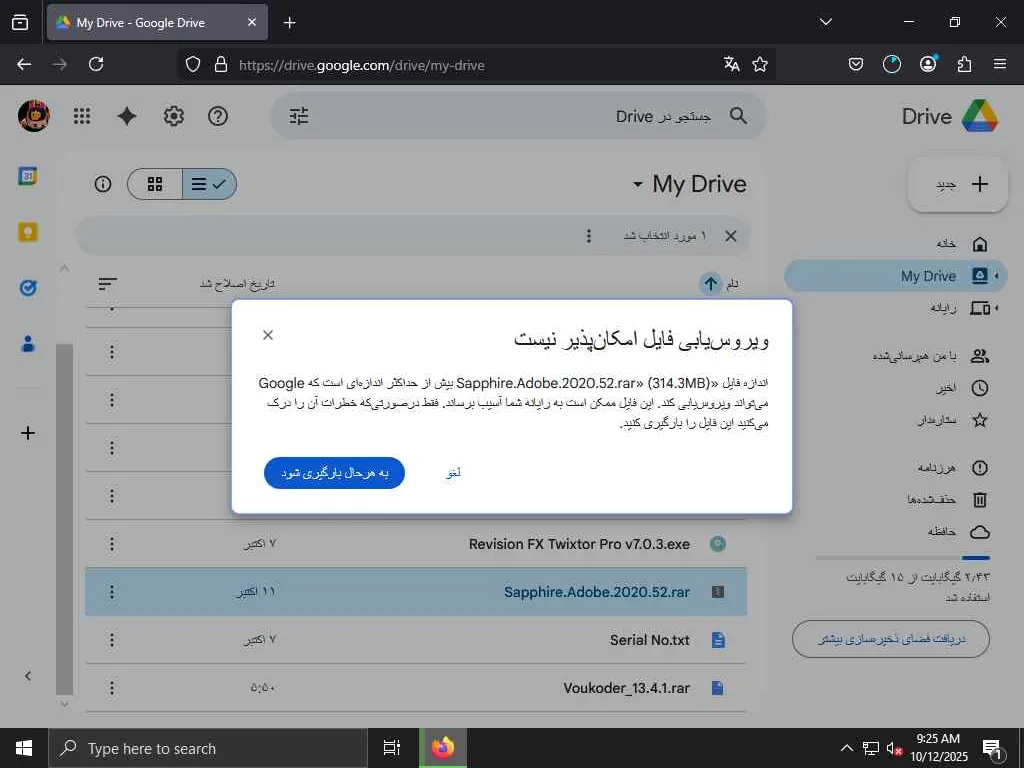Open Drive help question mark icon
1024x768 pixels.
pos(218,116)
